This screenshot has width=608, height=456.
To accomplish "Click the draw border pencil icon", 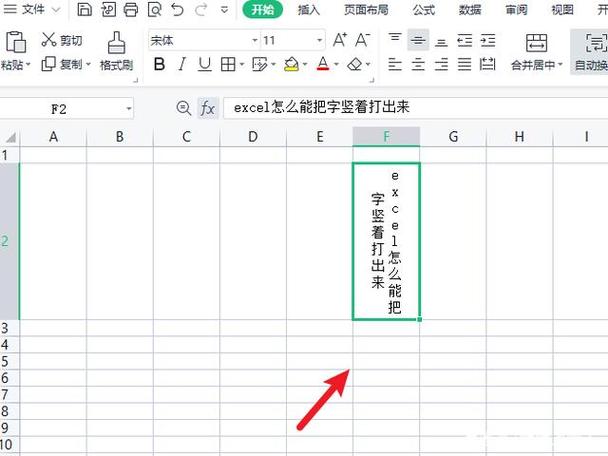I will point(259,64).
